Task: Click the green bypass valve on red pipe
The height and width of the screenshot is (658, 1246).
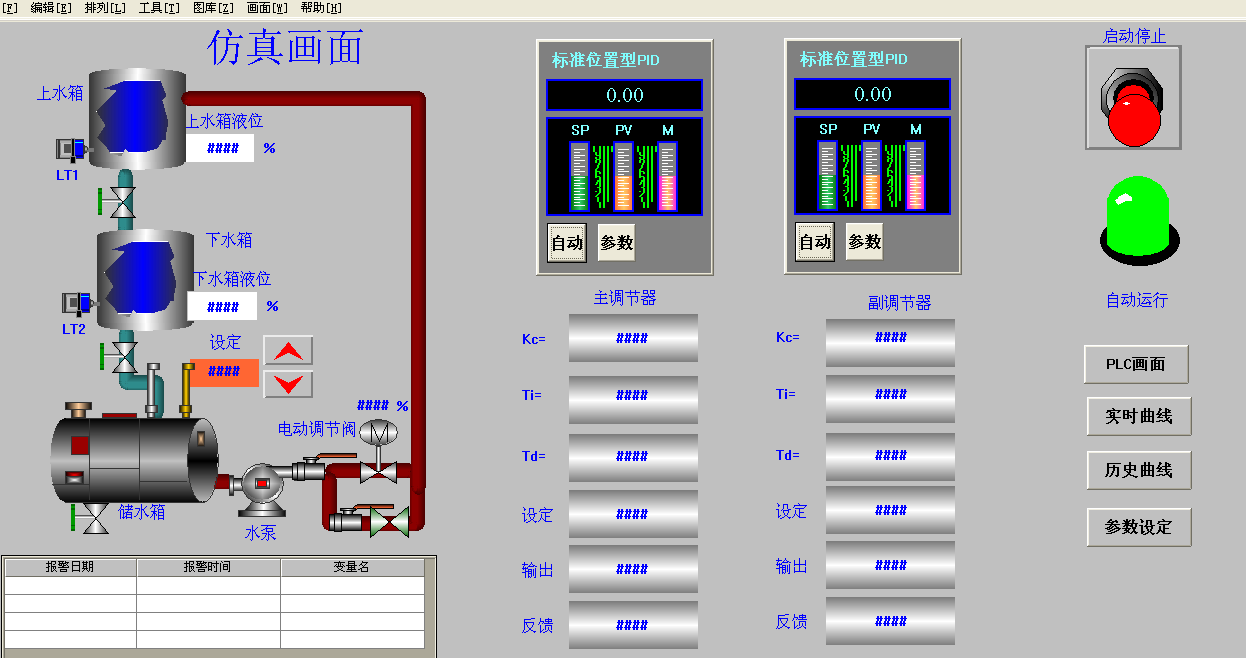Action: pyautogui.click(x=390, y=521)
